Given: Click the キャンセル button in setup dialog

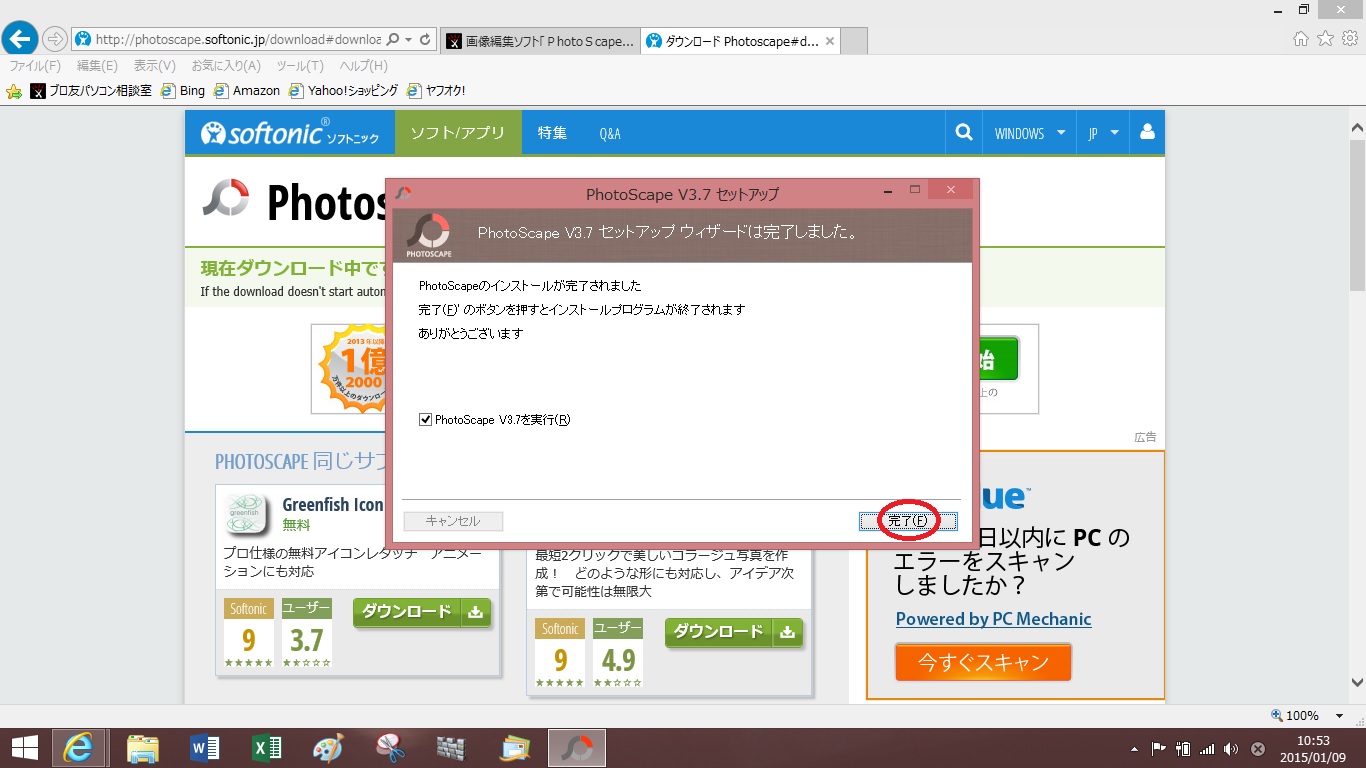Looking at the screenshot, I should coord(453,521).
